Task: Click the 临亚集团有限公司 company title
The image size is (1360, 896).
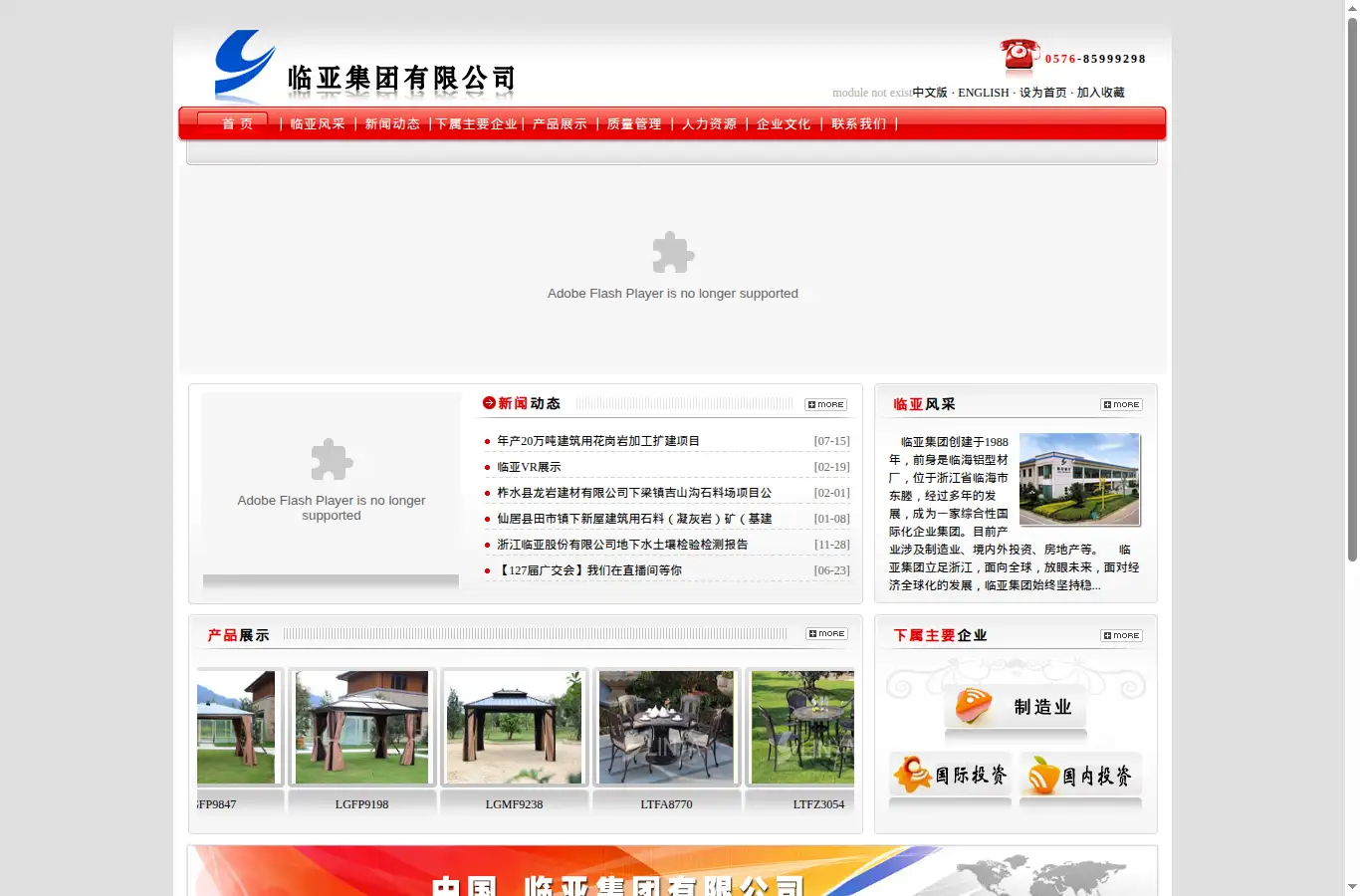Action: pos(401,79)
